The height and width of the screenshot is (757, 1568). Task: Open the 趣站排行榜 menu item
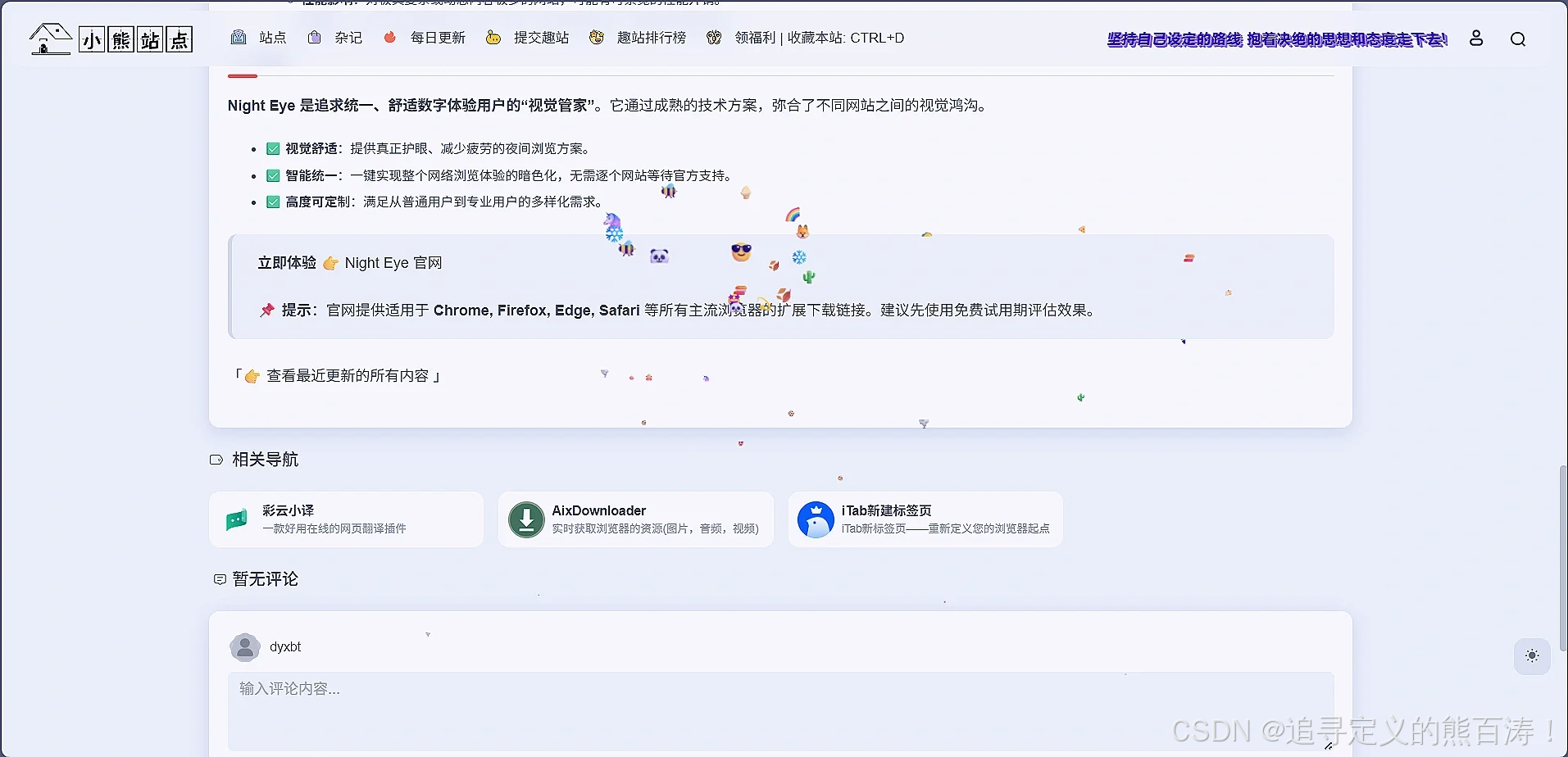[x=651, y=38]
